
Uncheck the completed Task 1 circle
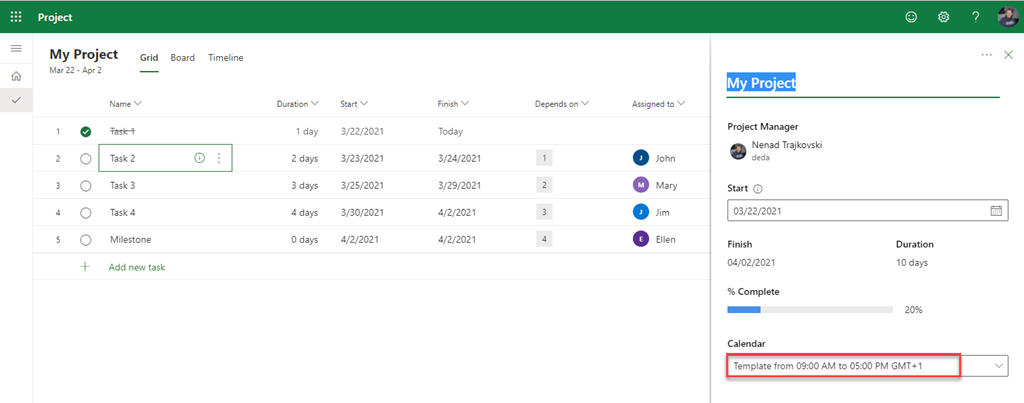click(86, 131)
